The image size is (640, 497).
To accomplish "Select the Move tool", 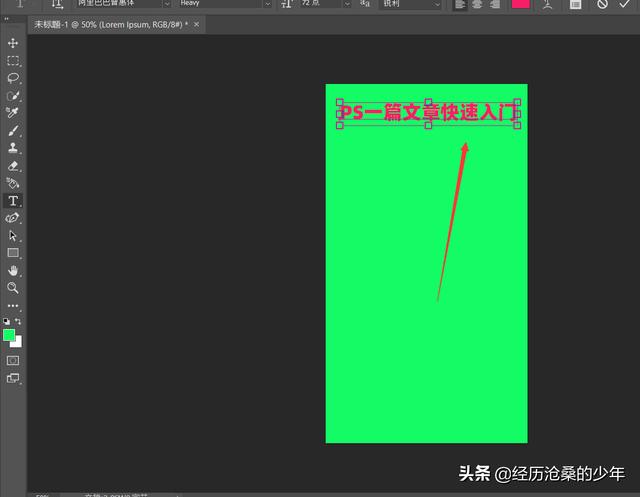I will click(13, 43).
